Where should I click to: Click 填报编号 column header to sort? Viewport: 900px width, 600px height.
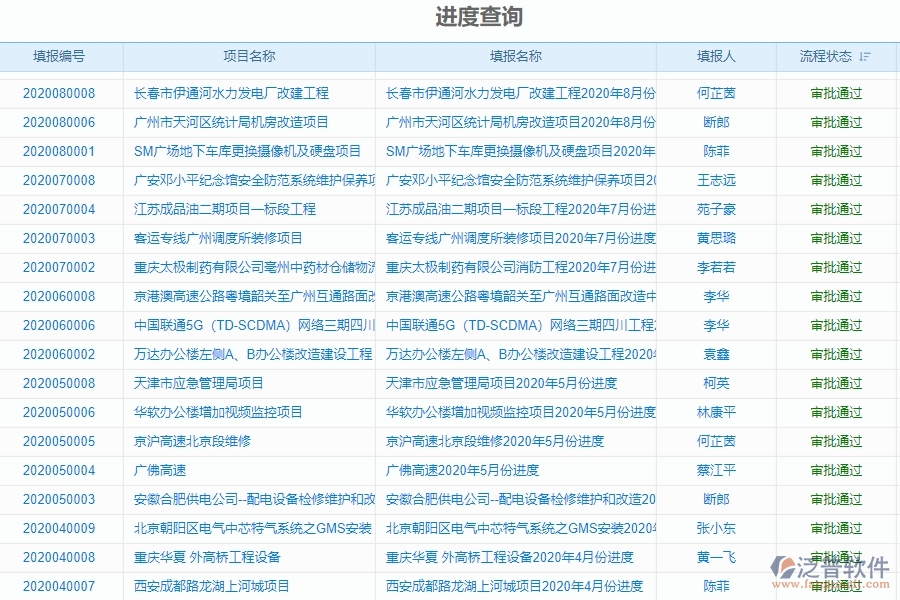pyautogui.click(x=60, y=57)
